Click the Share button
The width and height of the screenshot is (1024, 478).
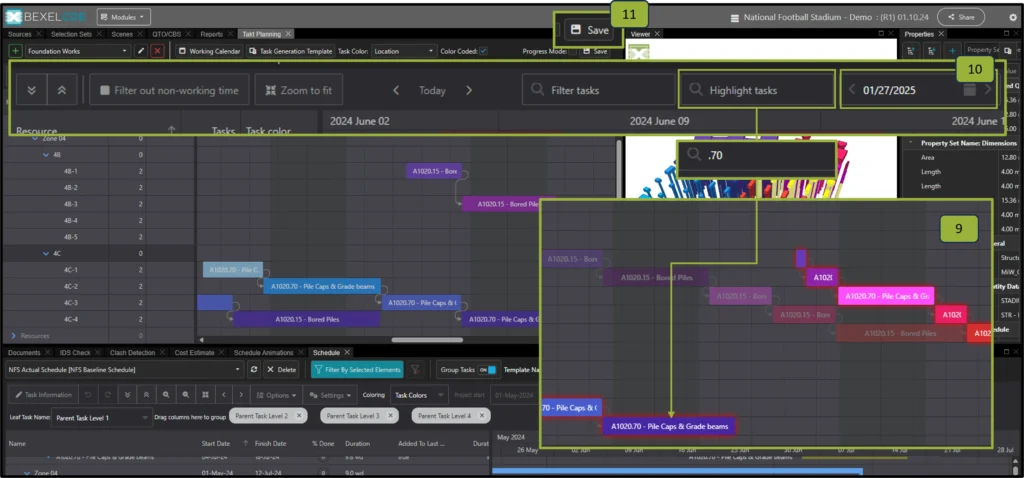click(x=961, y=17)
